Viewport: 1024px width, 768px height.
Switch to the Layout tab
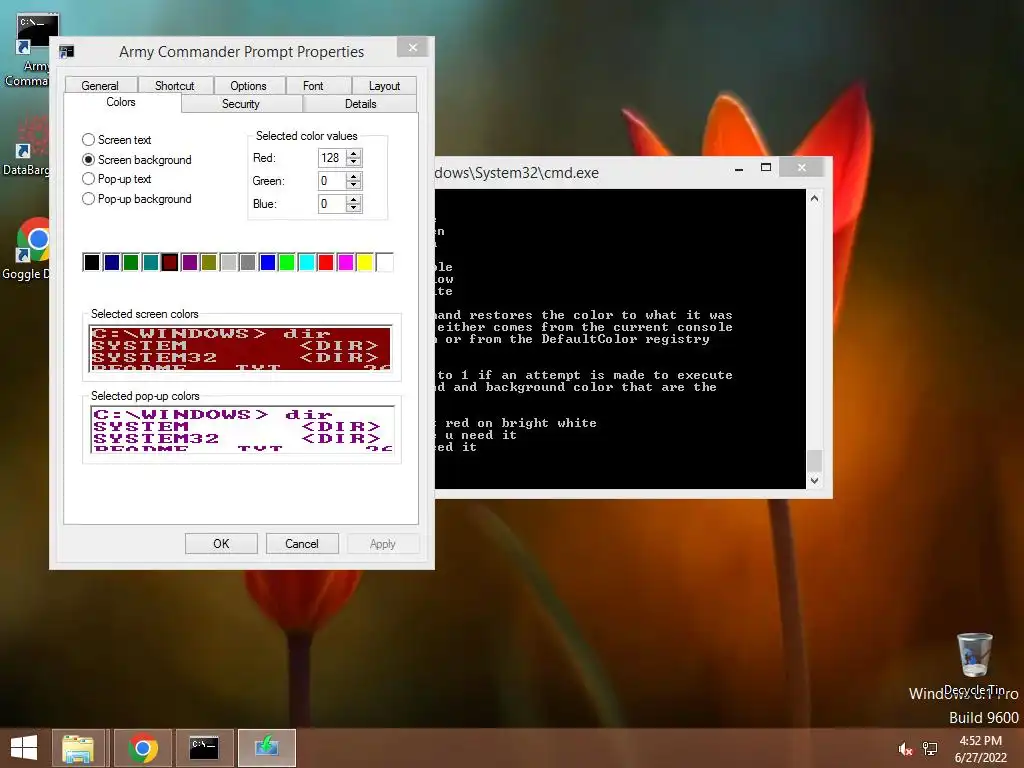[384, 86]
